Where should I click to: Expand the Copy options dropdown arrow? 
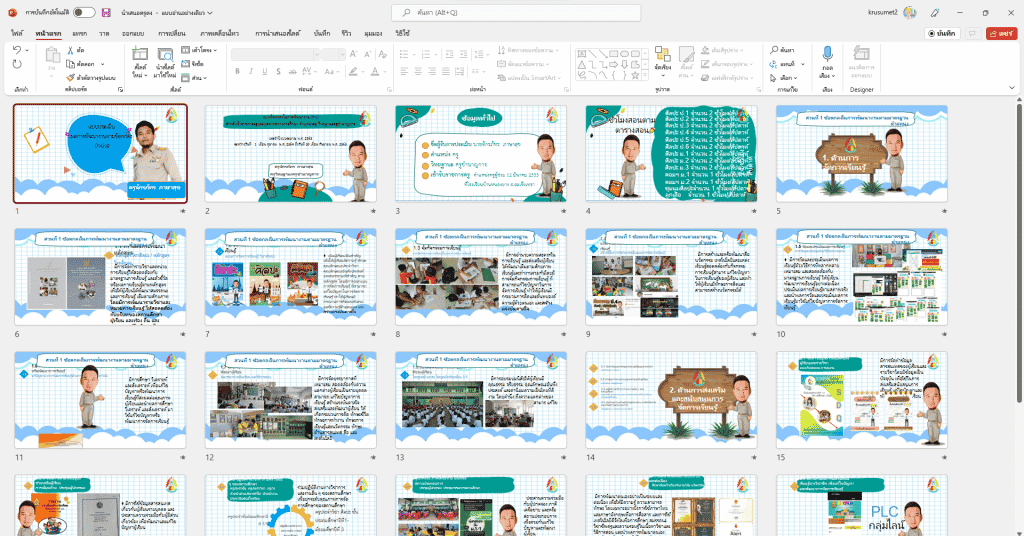coord(103,64)
